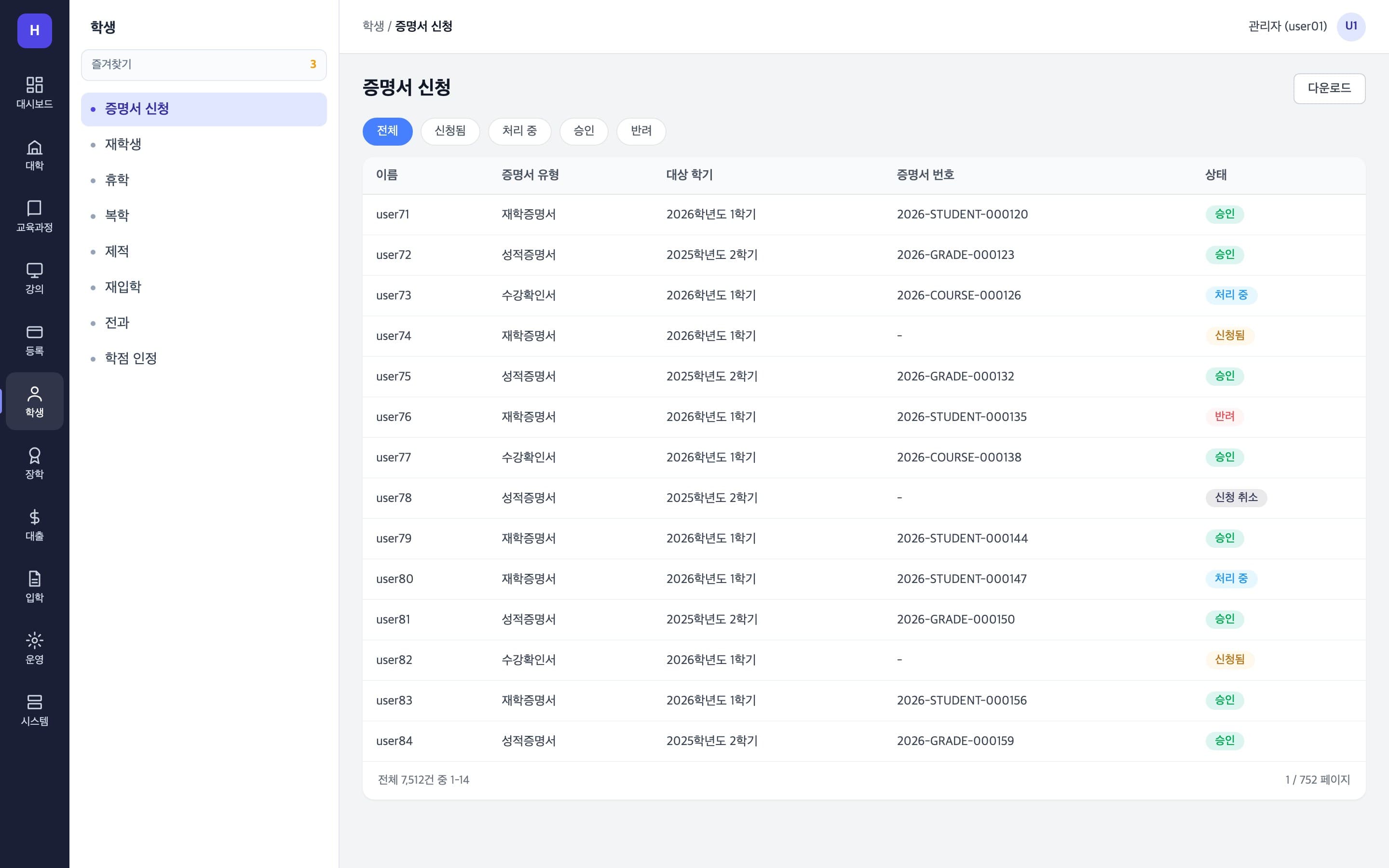Filter by 반려 status tab
The width and height of the screenshot is (1389, 868).
(x=641, y=131)
